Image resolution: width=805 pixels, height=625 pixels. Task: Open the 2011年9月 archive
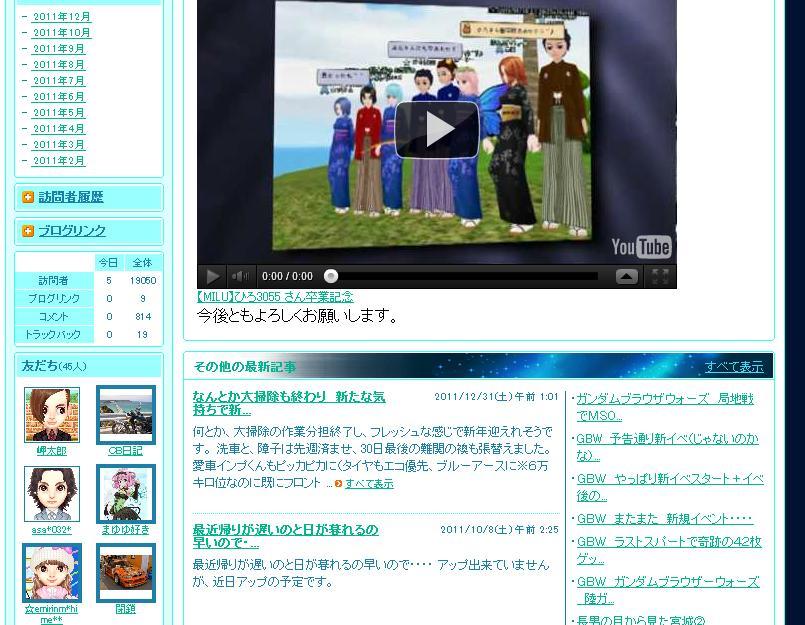59,49
